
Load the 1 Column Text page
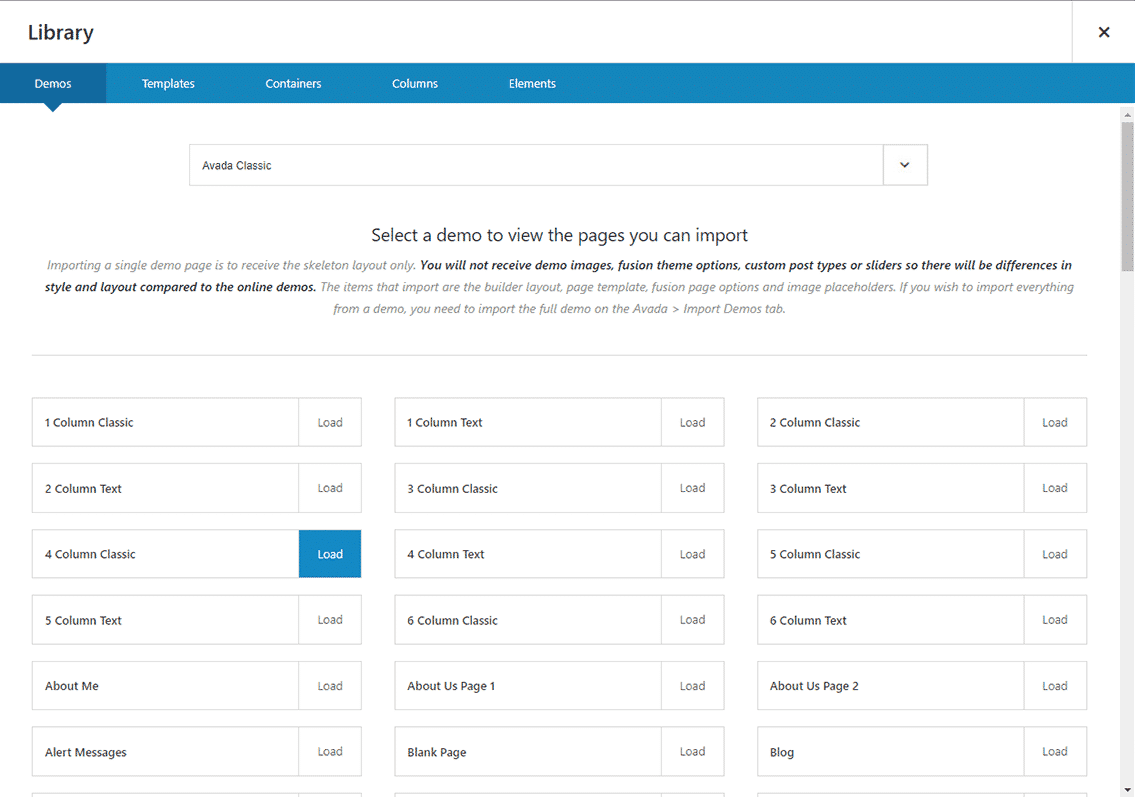692,422
